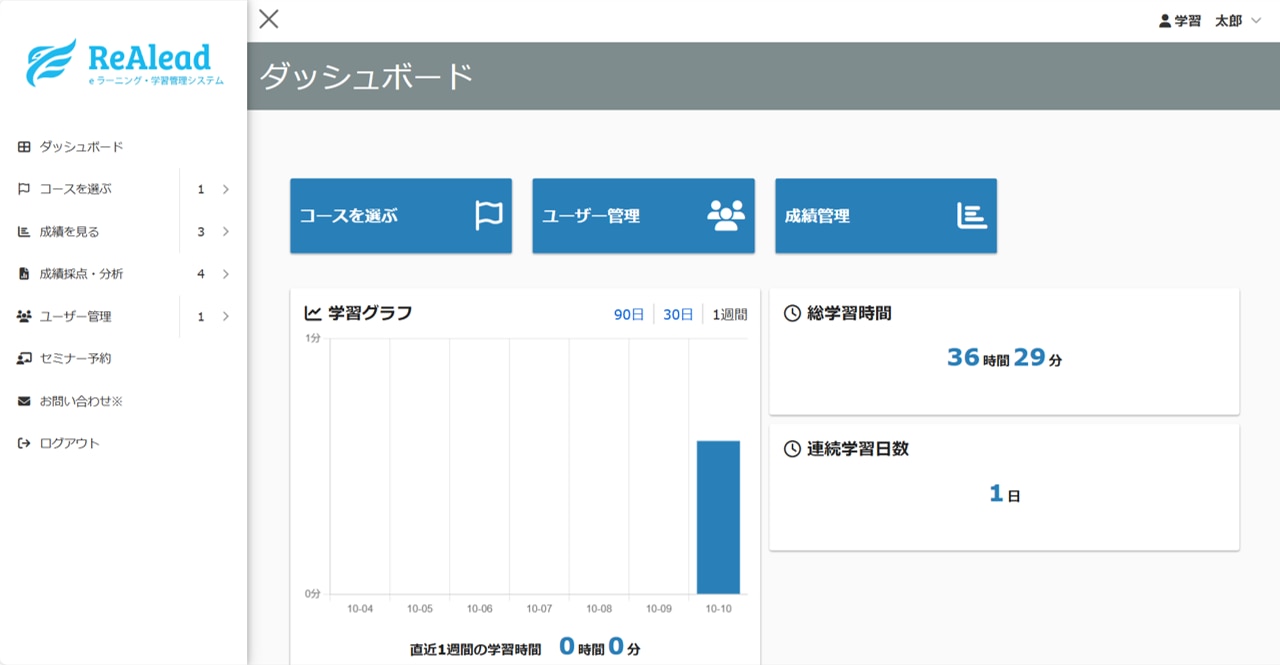Close the sidebar with the X icon
This screenshot has height=665, width=1280.
pos(269,19)
